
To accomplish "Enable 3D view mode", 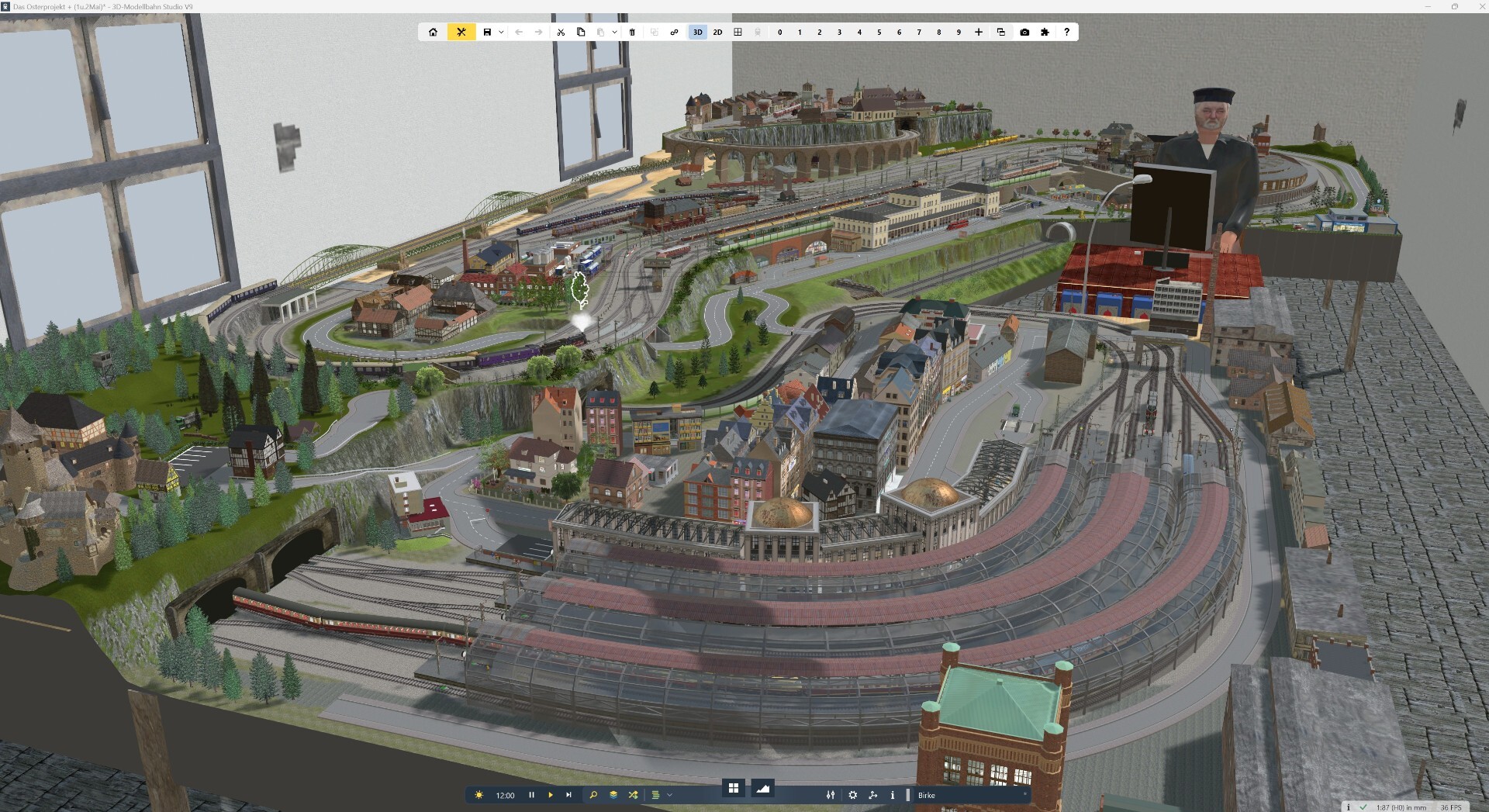I will point(697,32).
